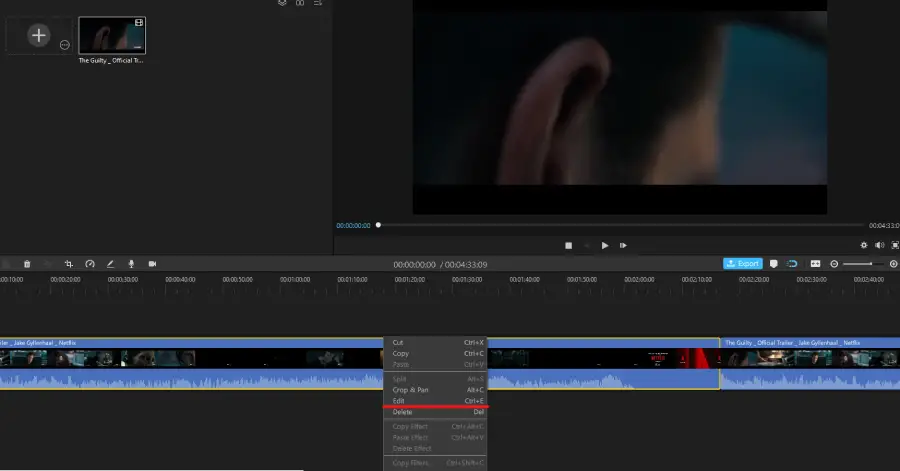Select the second Guilty trailer clip on timeline
The image size is (900, 471).
[810, 364]
